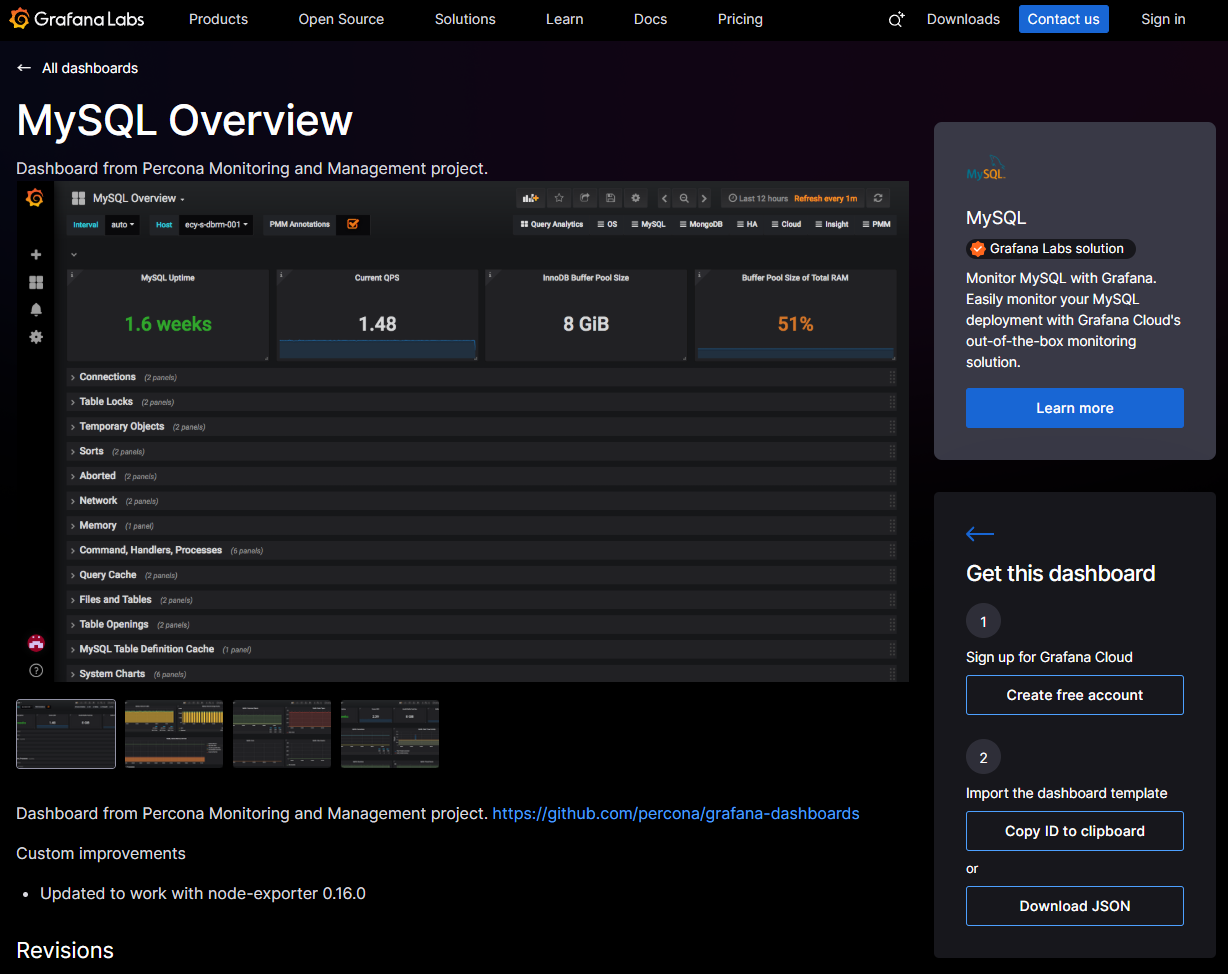Click blue left arrow above Get this dashboard

[x=980, y=534]
